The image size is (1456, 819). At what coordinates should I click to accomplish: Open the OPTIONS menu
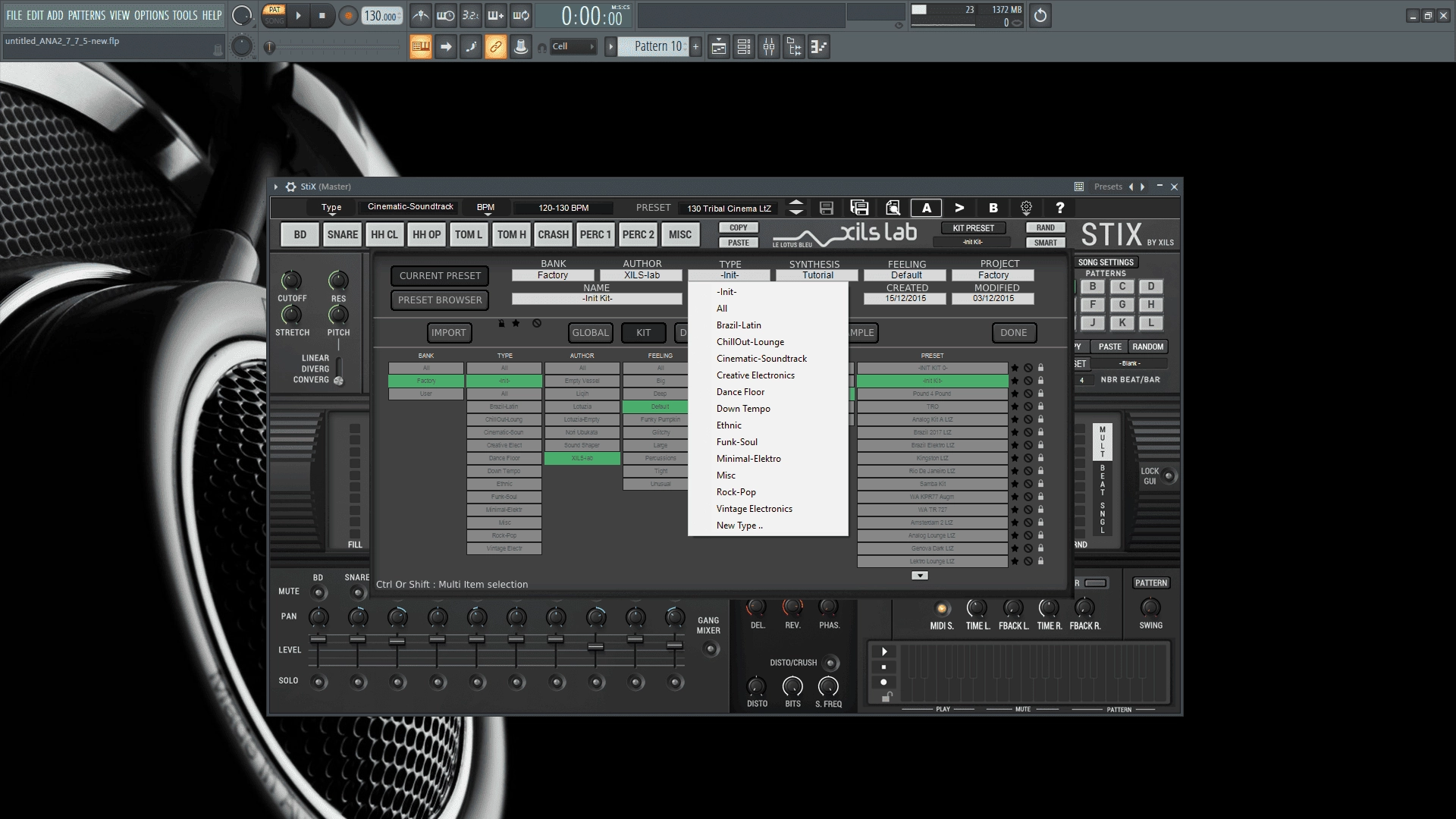[151, 15]
